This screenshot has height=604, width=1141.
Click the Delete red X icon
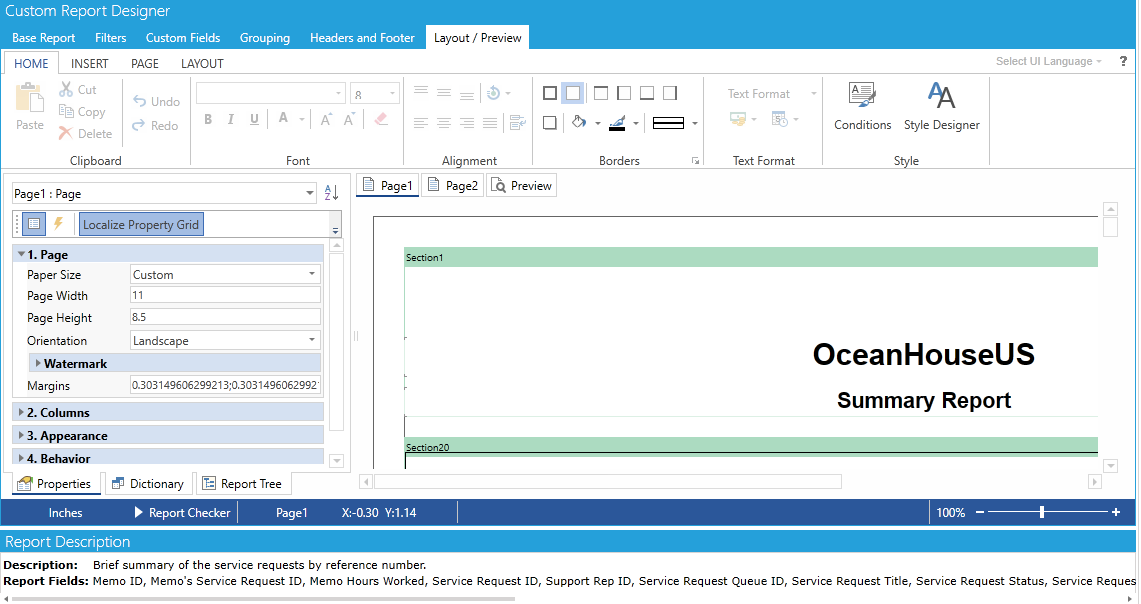(x=65, y=133)
